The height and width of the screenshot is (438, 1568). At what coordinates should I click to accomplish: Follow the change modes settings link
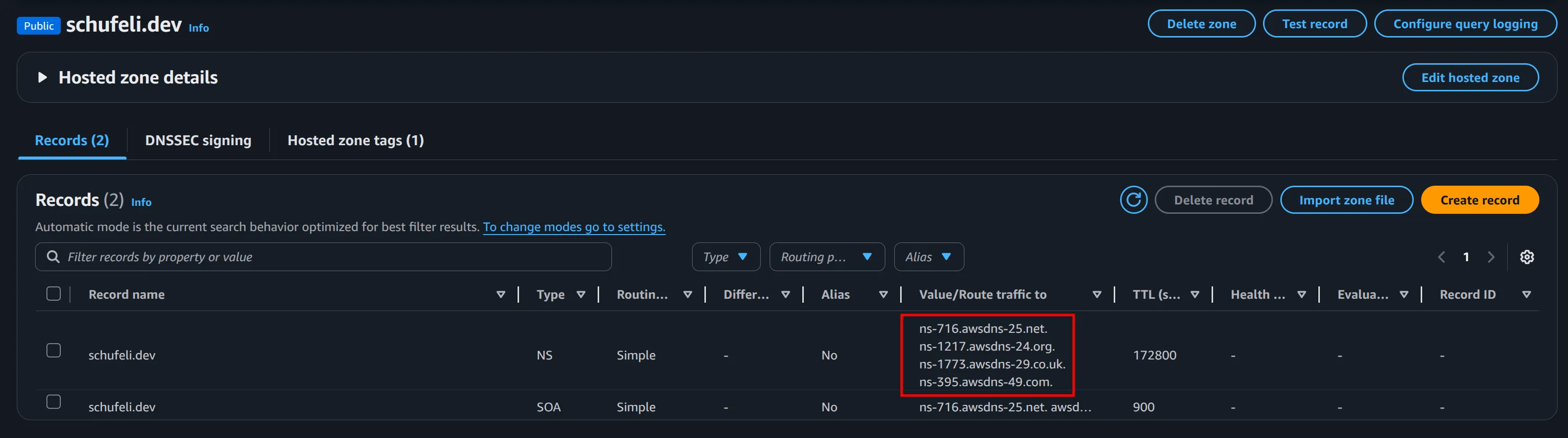(573, 227)
